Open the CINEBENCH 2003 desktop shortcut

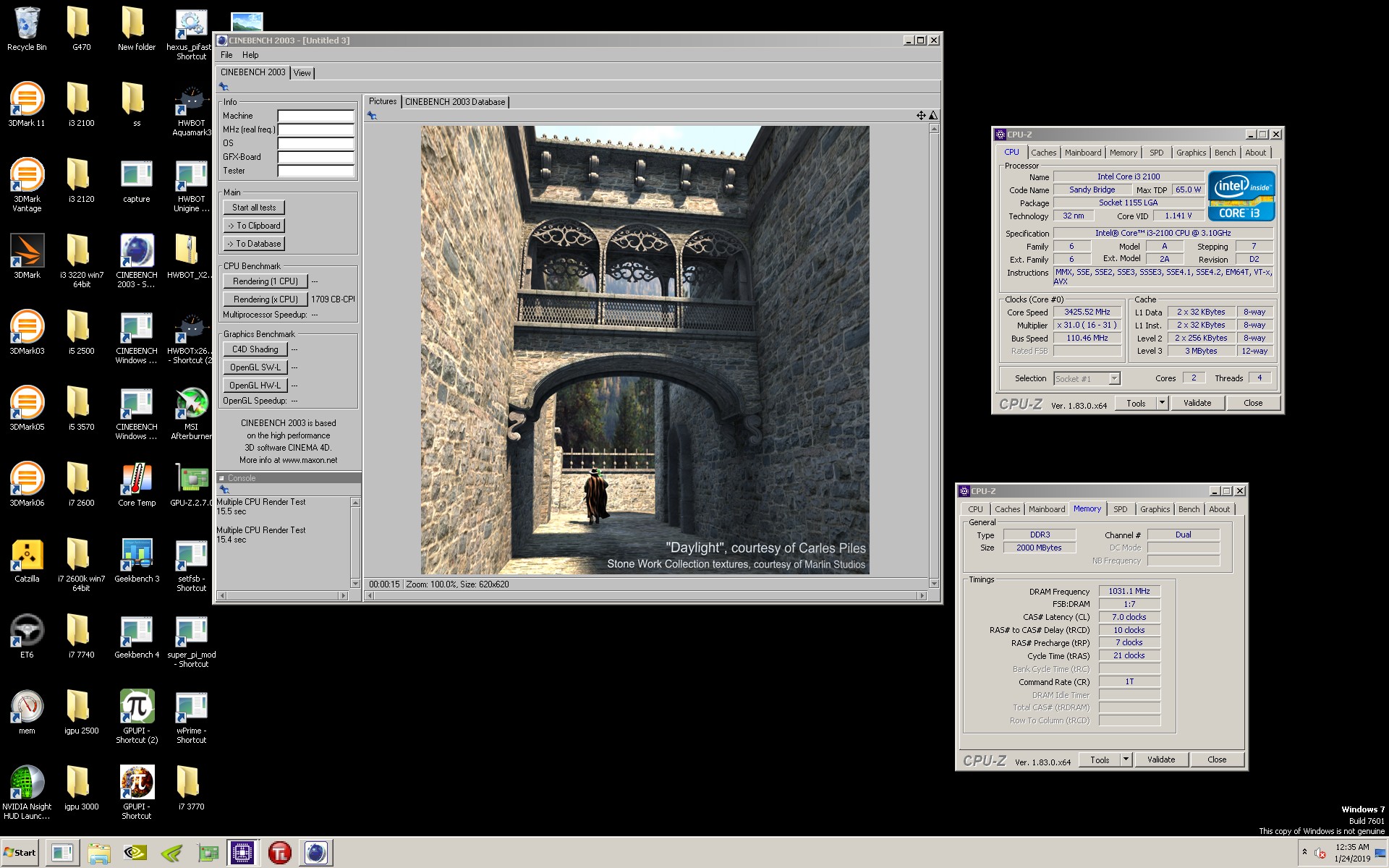click(x=137, y=260)
